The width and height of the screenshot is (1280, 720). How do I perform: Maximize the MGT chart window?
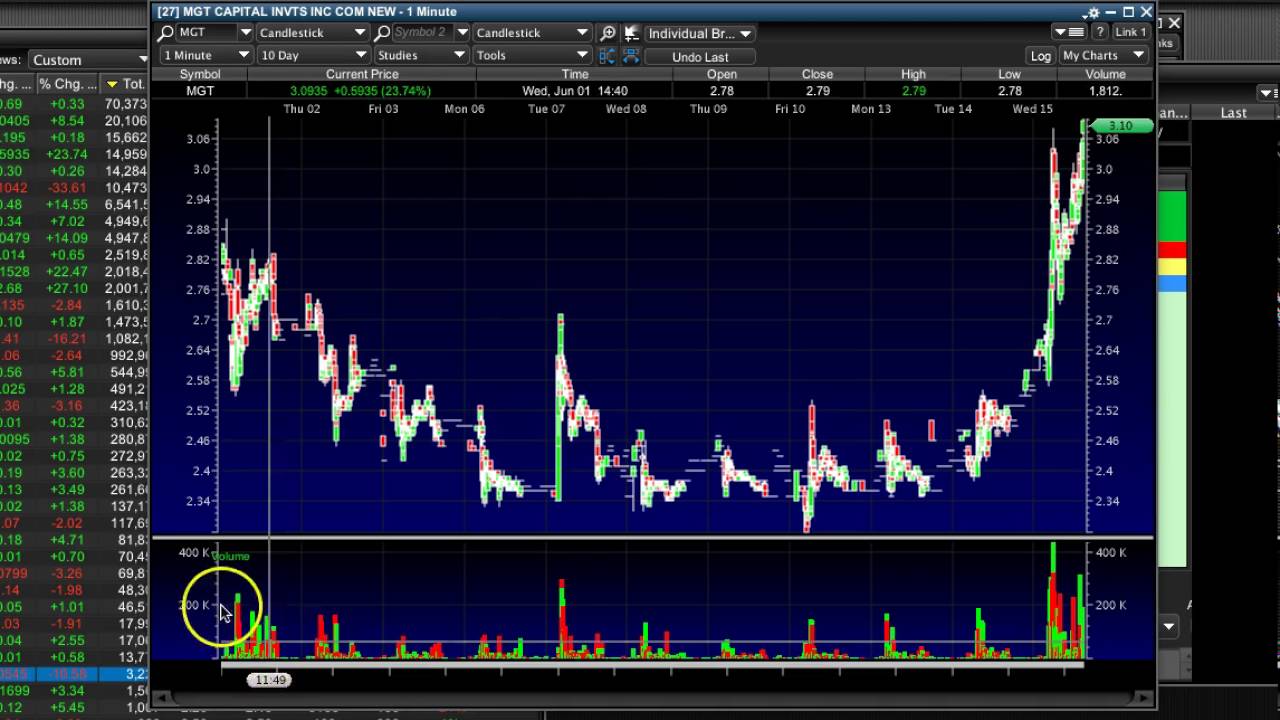1128,12
